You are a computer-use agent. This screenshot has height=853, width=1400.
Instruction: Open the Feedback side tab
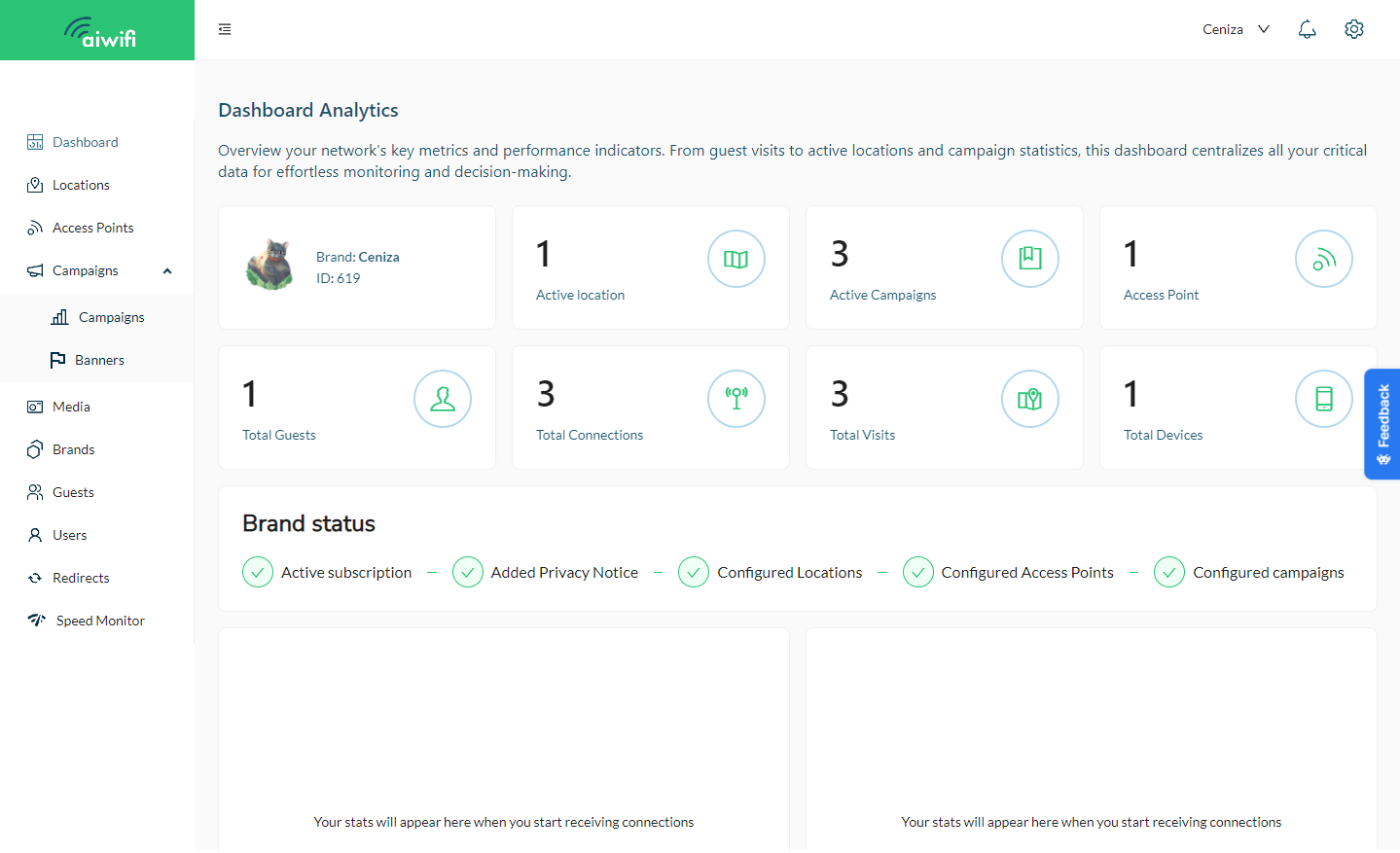[1382, 424]
